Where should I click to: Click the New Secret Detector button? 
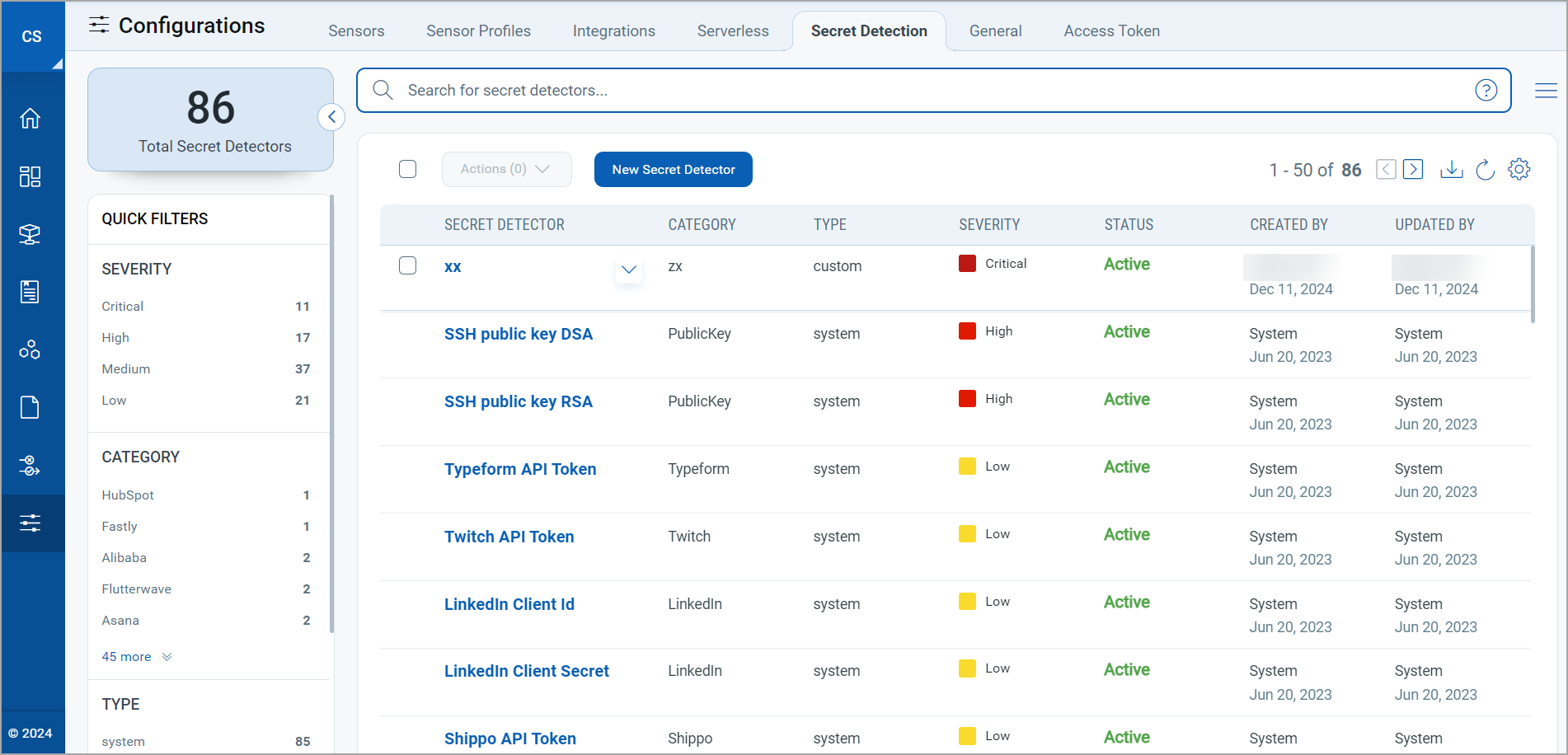coord(673,169)
